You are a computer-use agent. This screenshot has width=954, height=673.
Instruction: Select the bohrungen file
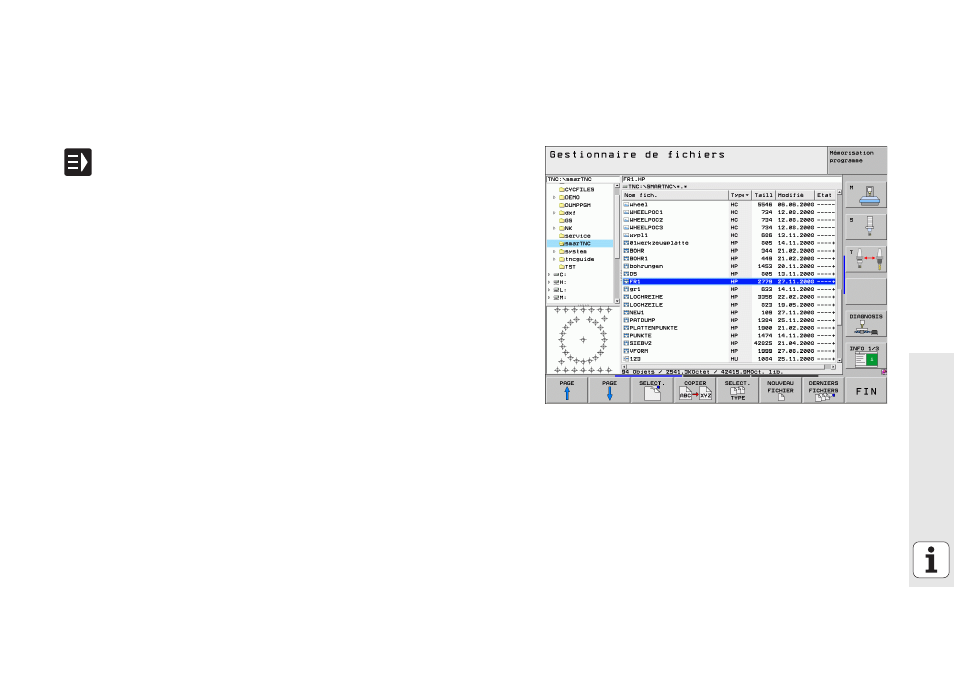(729, 267)
